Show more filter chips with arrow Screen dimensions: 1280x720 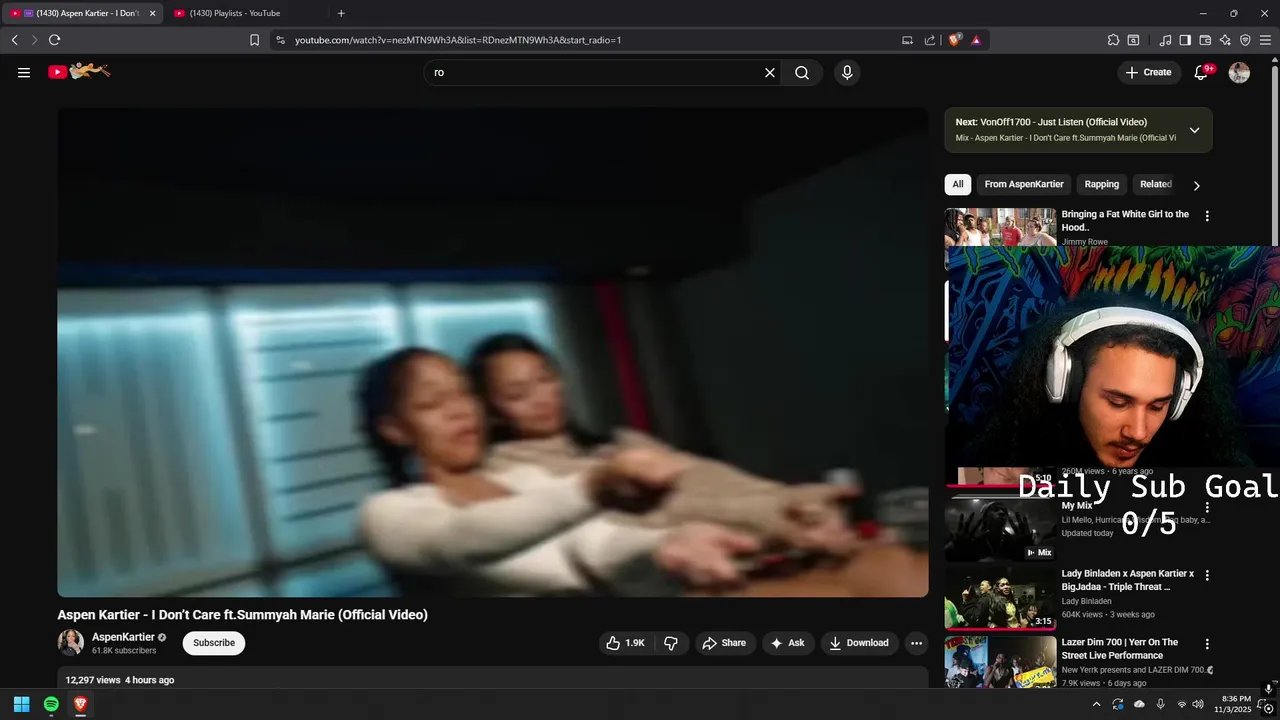[1196, 185]
